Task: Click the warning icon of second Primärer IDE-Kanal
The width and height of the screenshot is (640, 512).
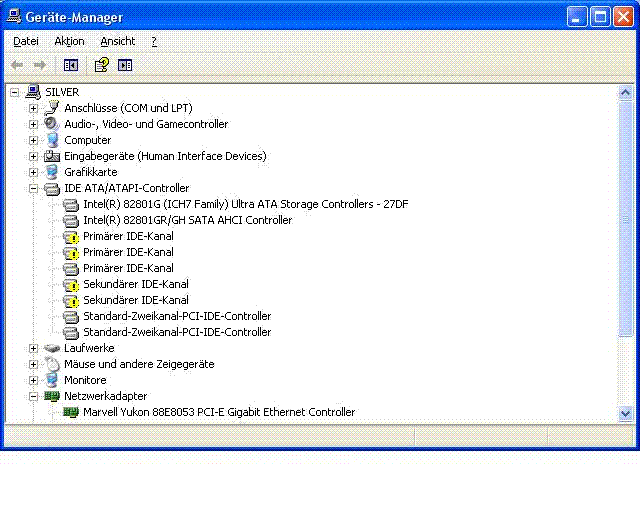Action: tap(71, 252)
